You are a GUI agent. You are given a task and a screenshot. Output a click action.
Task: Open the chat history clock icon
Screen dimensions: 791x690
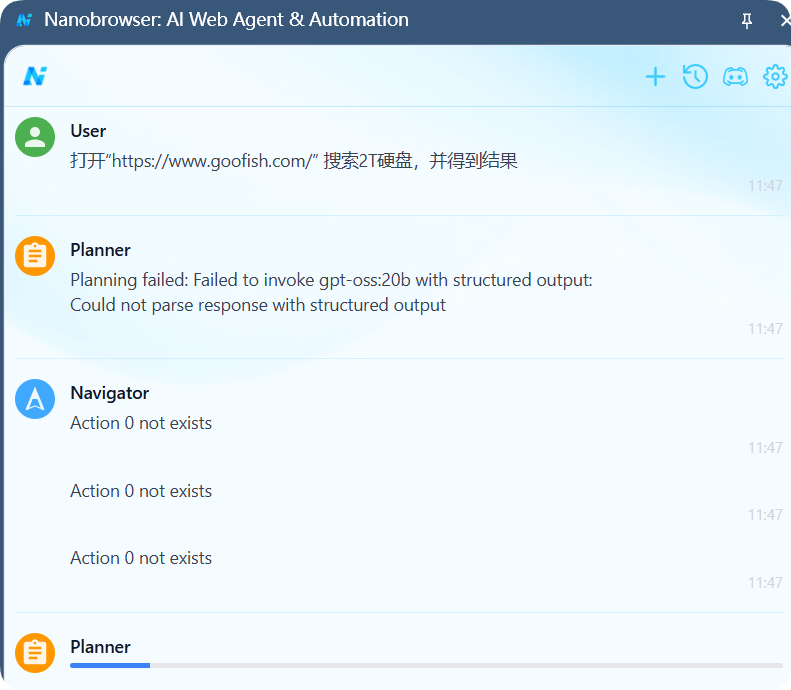(x=695, y=76)
